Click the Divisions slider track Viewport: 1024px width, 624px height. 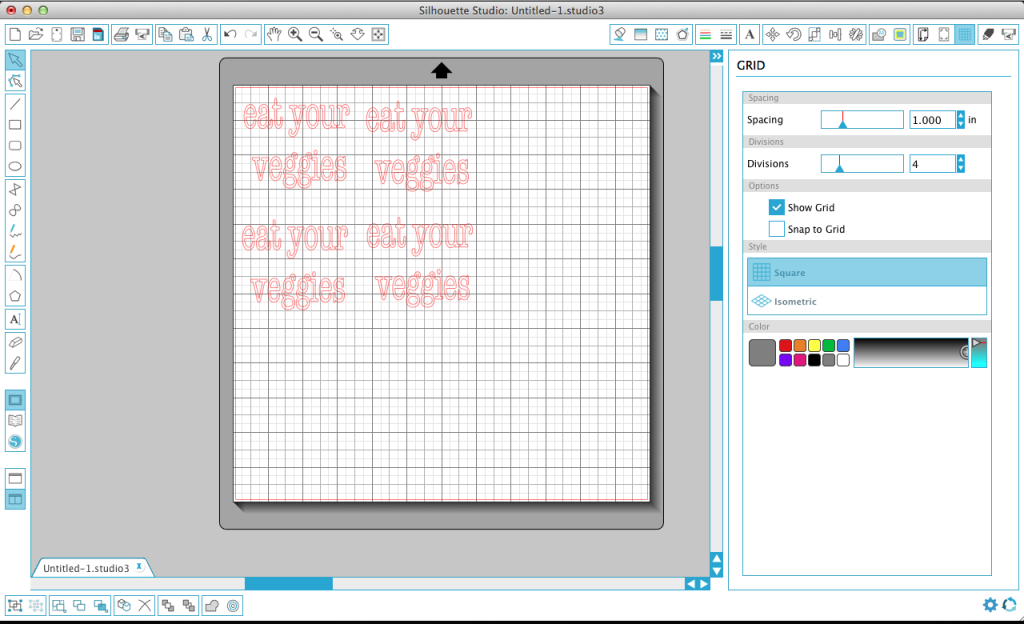point(862,163)
